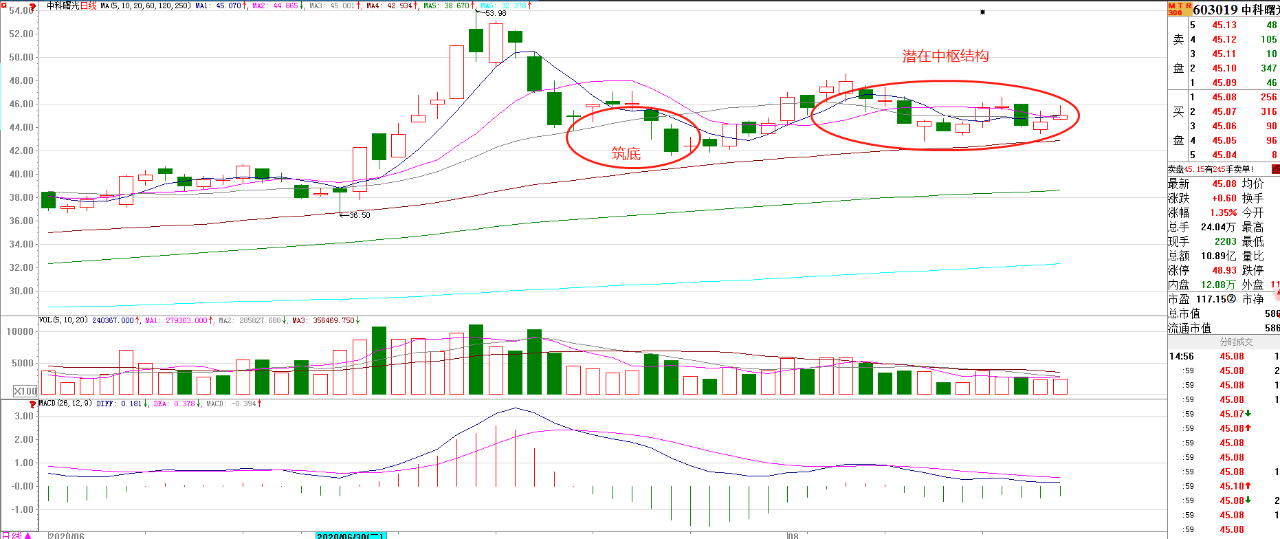The width and height of the screenshot is (1280, 539).
Task: Click the 53.98 high price label
Action: point(495,14)
